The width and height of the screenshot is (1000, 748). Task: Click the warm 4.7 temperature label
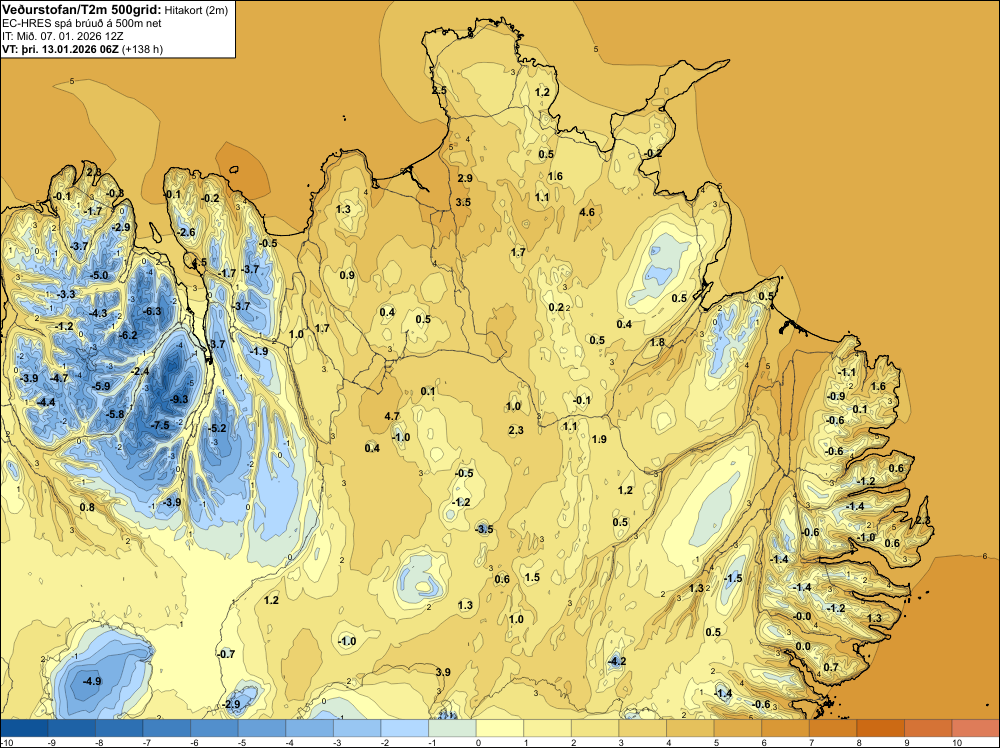(x=392, y=416)
